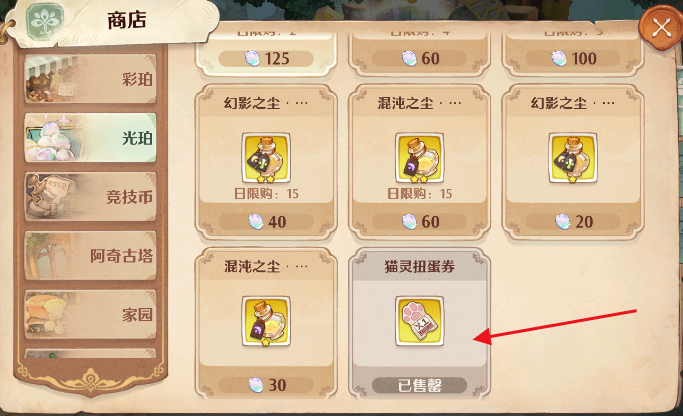683x416 pixels.
Task: Click the 30 光珀 price button
Action: [x=266, y=385]
